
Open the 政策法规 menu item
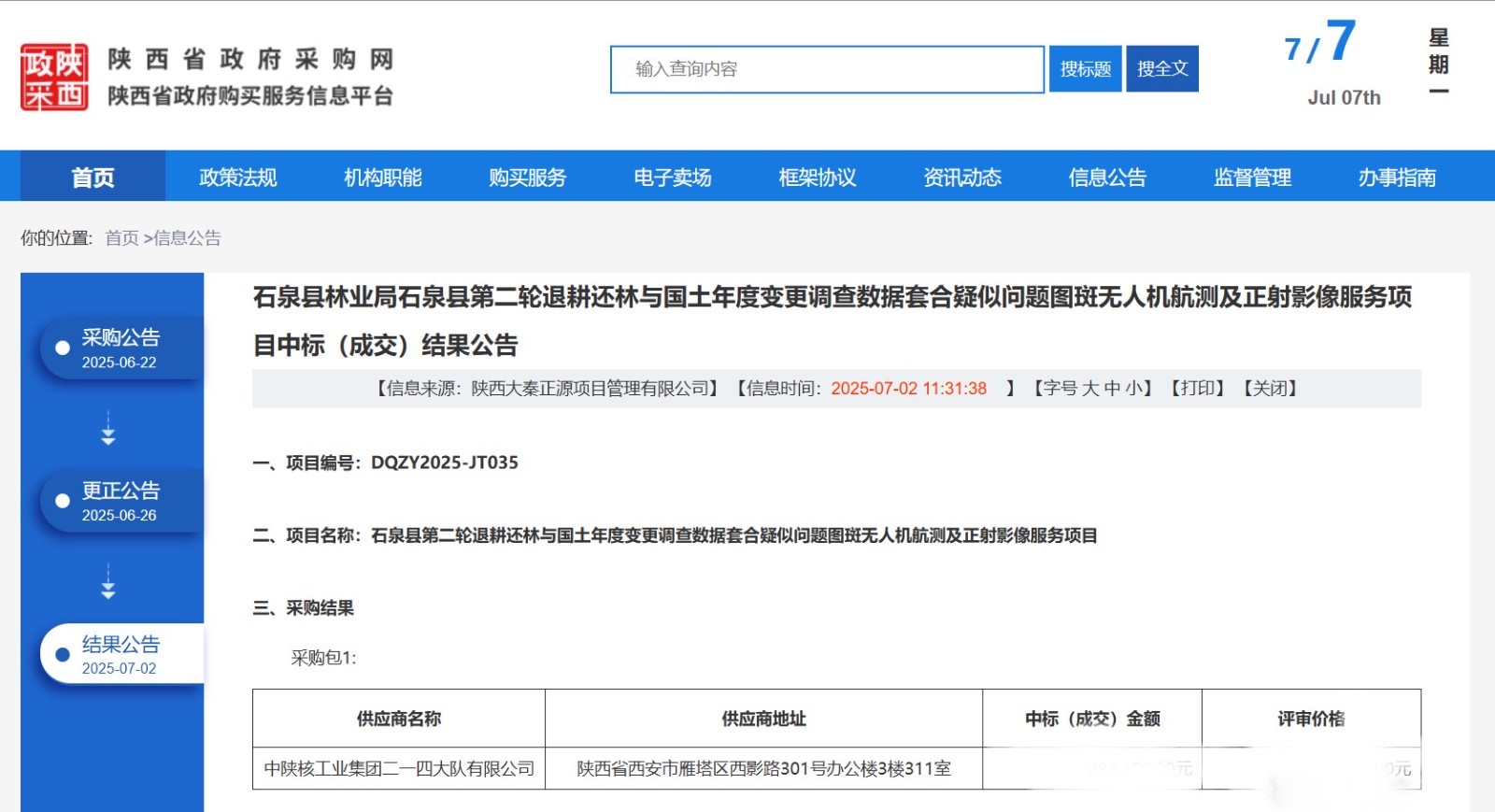coord(237,177)
